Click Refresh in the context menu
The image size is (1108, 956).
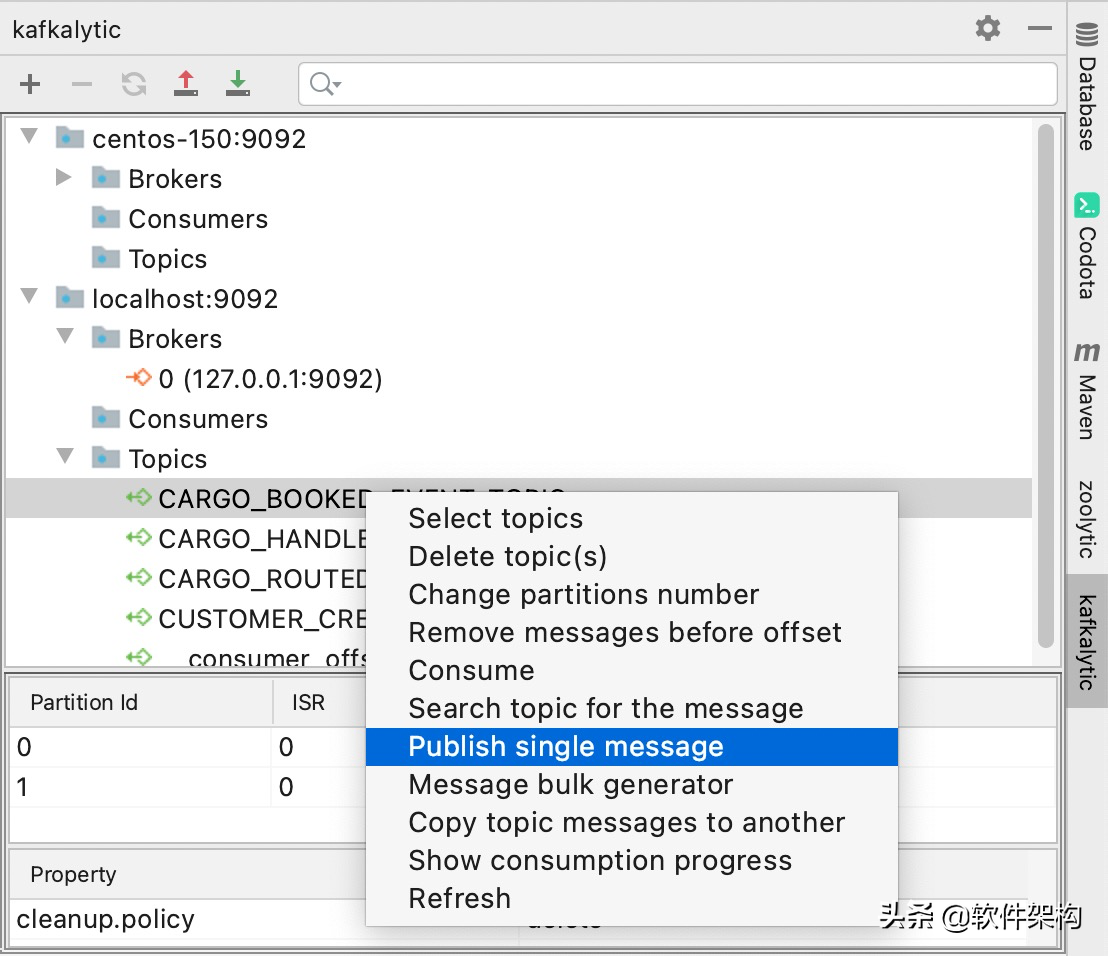[632, 899]
